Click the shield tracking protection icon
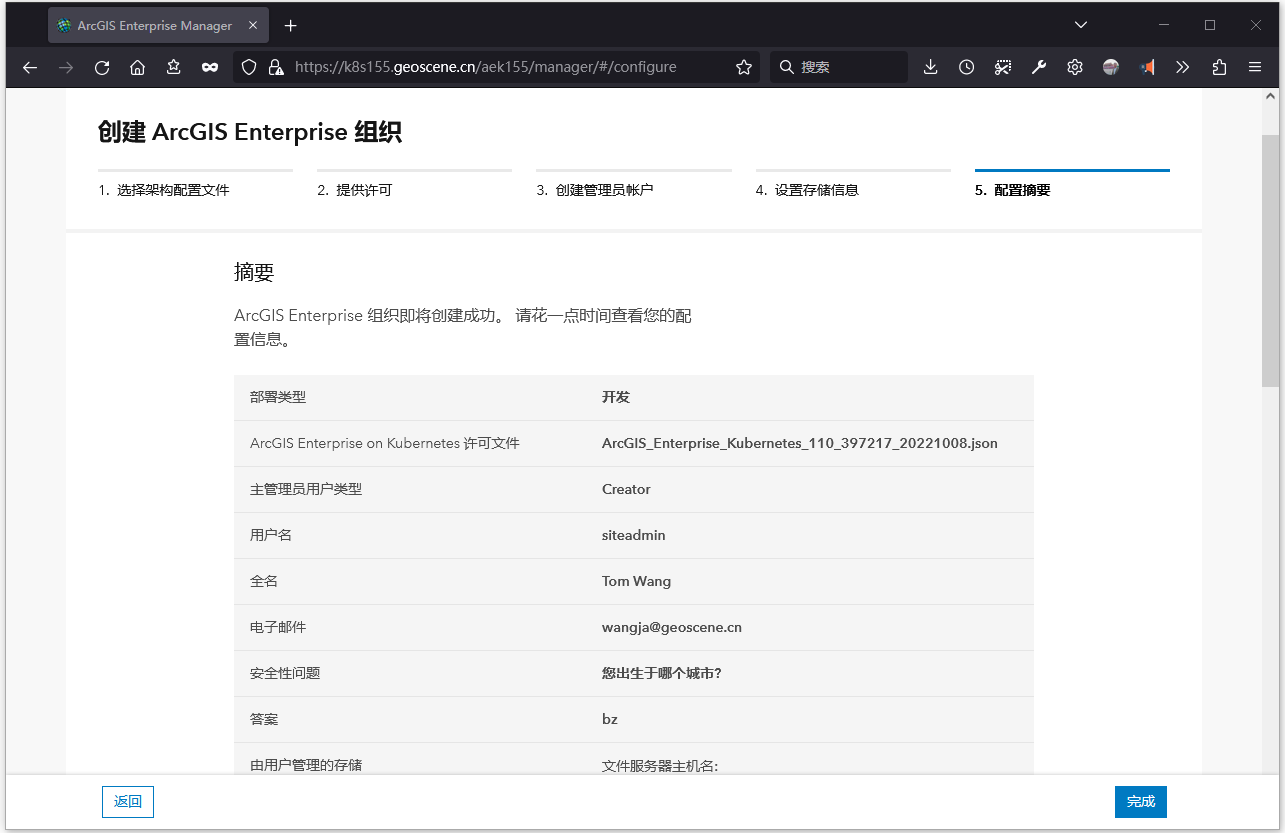Screen dimensions: 1285x833 click(249, 67)
